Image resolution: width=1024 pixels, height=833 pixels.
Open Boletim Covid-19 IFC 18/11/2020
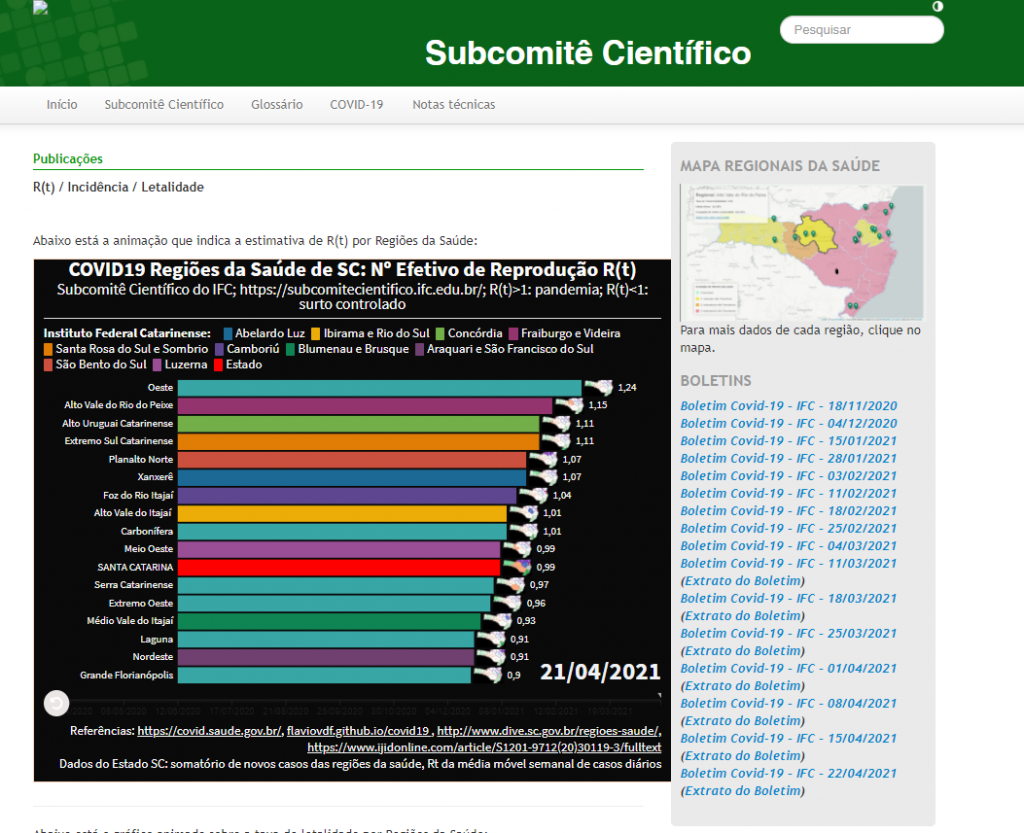click(x=788, y=406)
